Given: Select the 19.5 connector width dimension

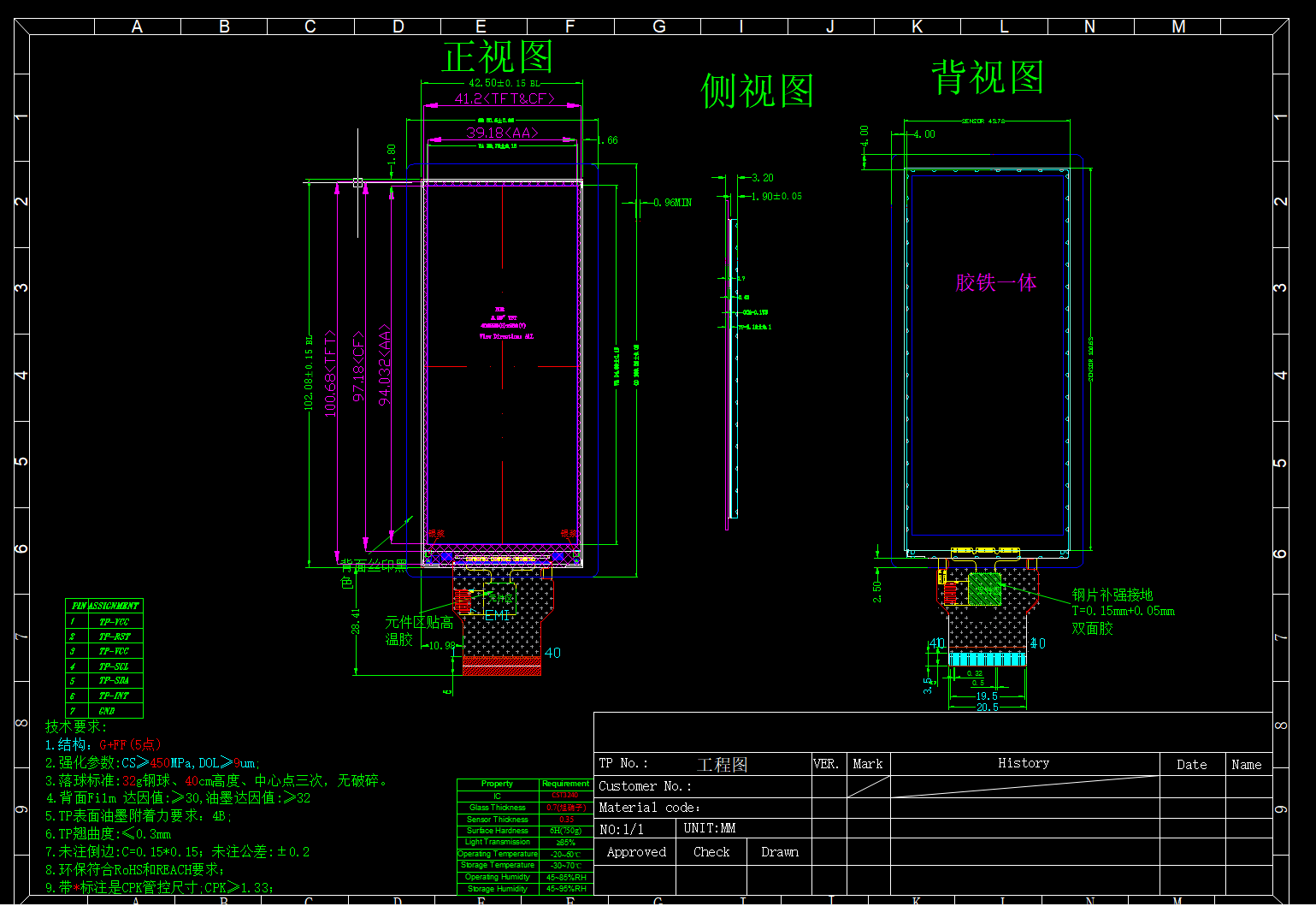Looking at the screenshot, I should tap(987, 696).
